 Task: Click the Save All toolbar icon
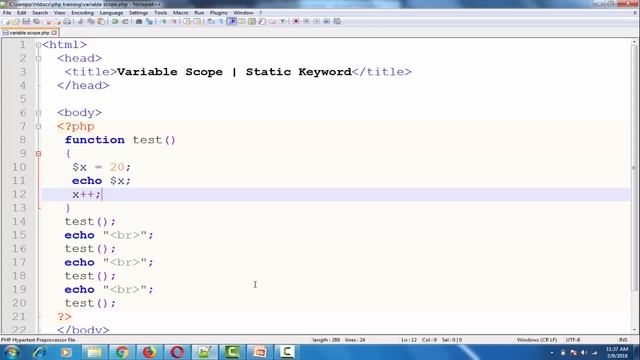[x=36, y=21]
